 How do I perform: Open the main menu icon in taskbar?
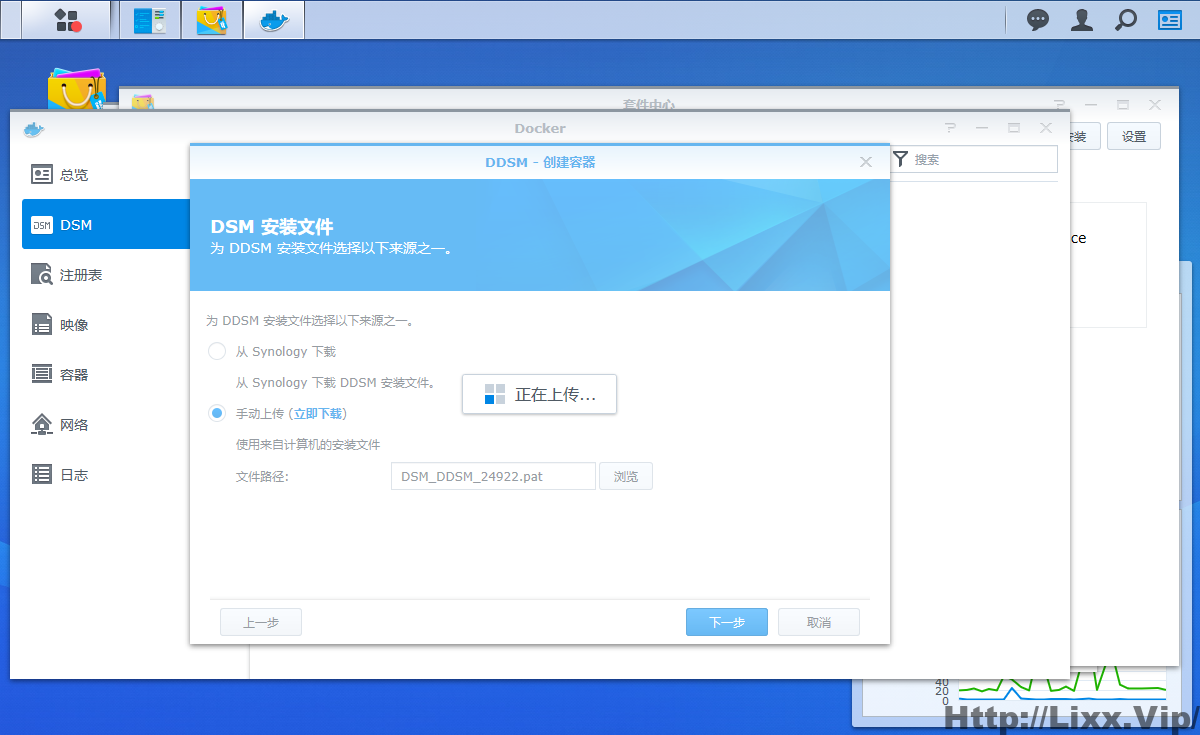pyautogui.click(x=64, y=19)
